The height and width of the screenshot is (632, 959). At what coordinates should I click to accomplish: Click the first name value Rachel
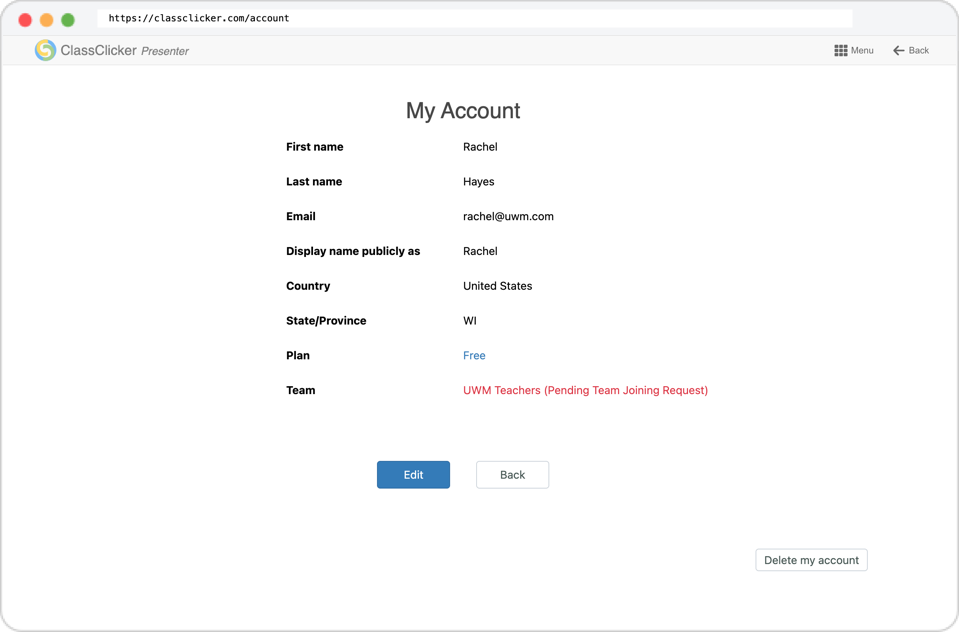480,147
